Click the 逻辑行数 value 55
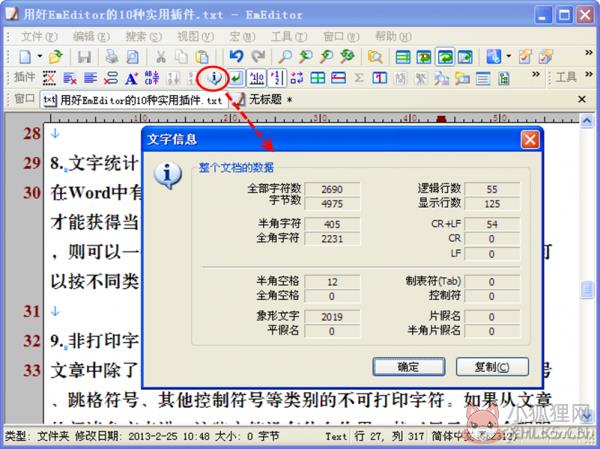The height and width of the screenshot is (449, 600). point(492,189)
